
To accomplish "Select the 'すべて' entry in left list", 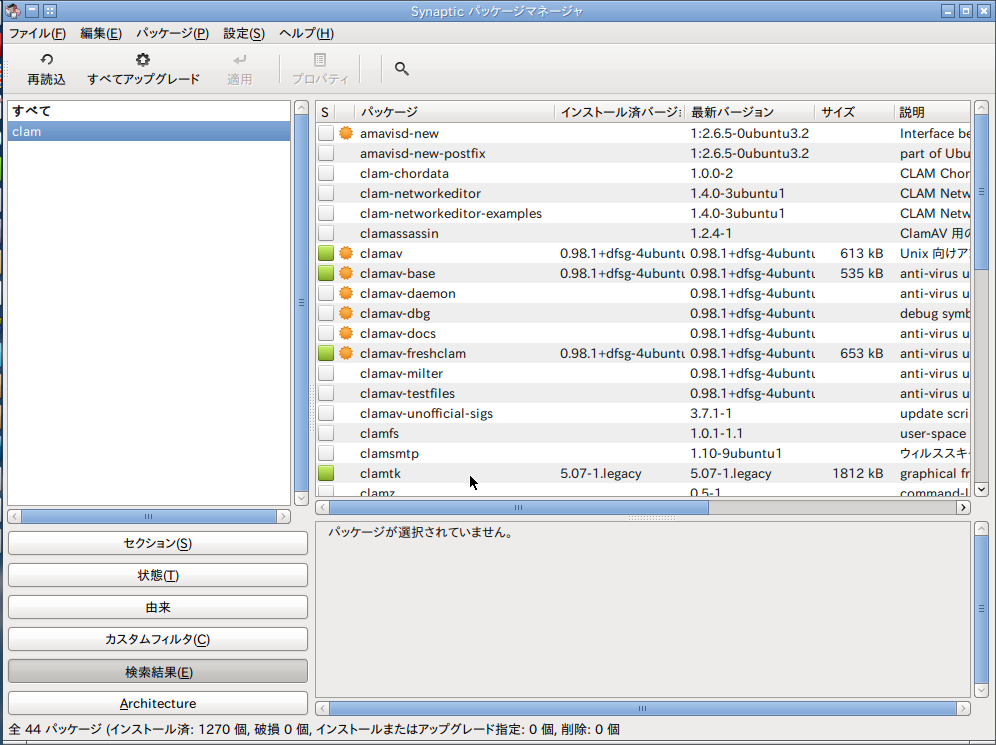I will (x=149, y=111).
